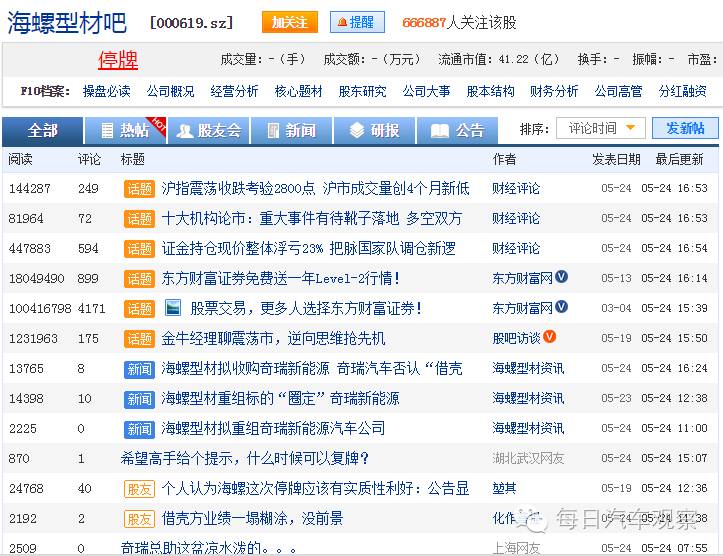The width and height of the screenshot is (723, 556).
Task: Open 公司概况 F10 link
Action: click(x=171, y=91)
